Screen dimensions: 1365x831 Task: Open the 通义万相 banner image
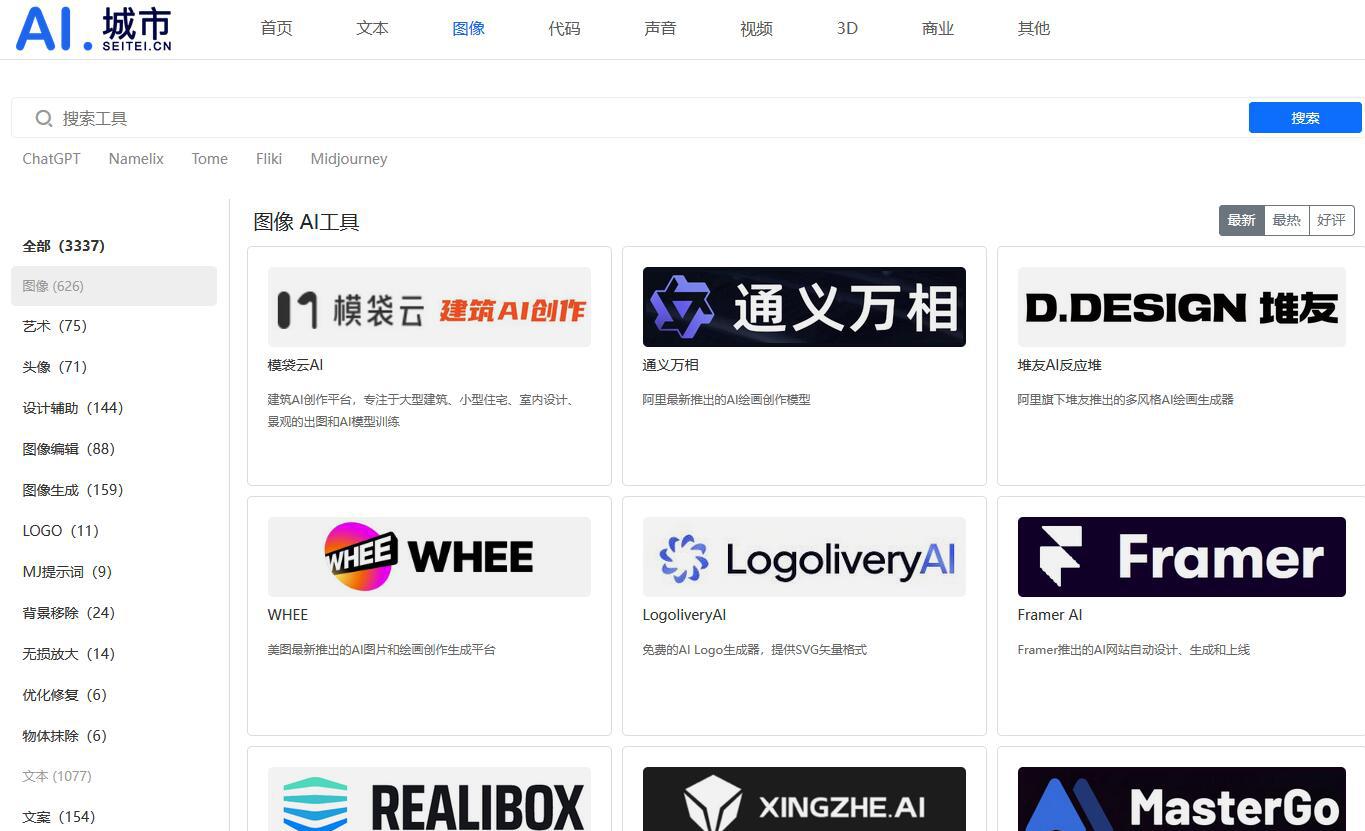pyautogui.click(x=804, y=307)
